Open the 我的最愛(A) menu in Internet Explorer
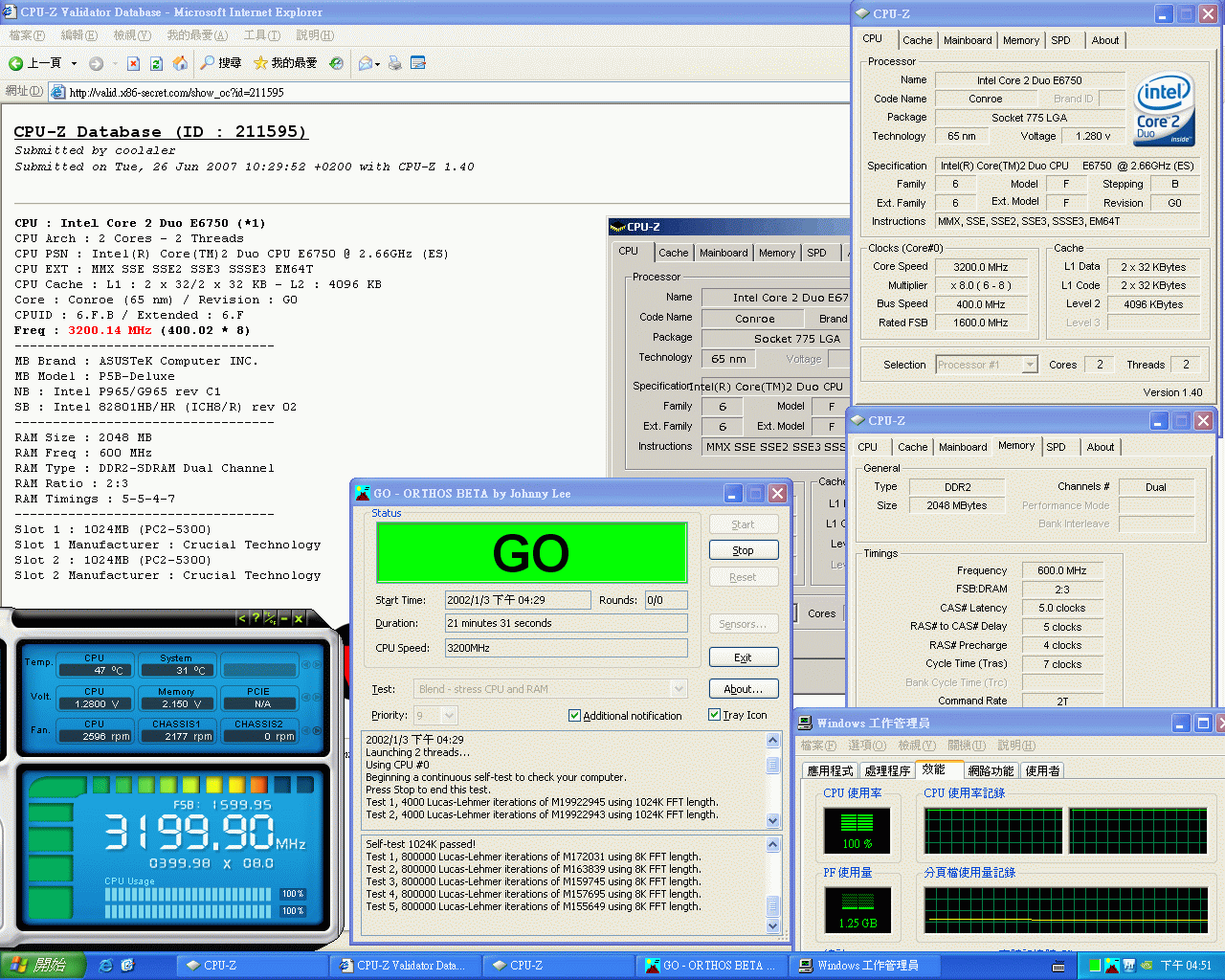 [x=197, y=35]
